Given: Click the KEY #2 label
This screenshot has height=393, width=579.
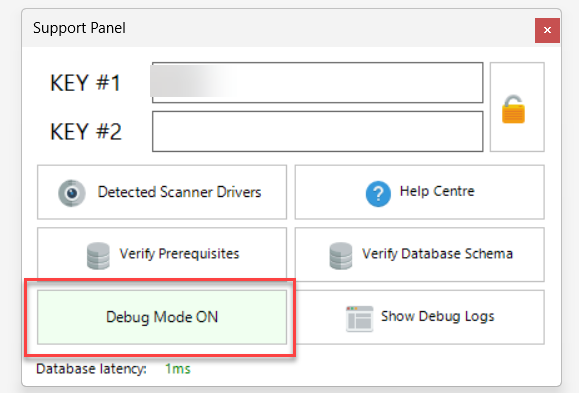Looking at the screenshot, I should (86, 131).
